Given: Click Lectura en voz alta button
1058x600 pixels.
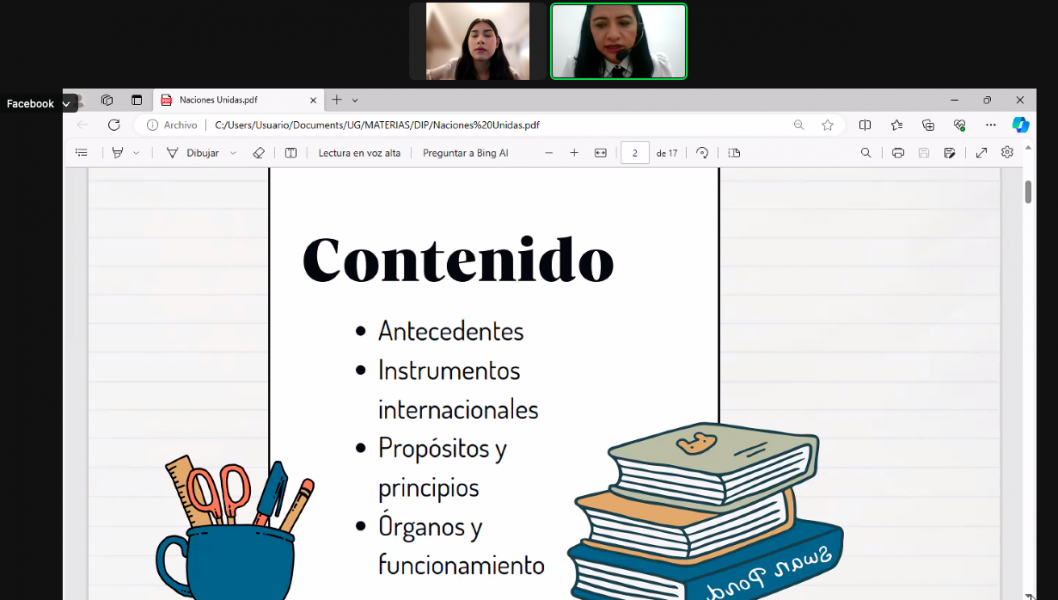Looking at the screenshot, I should click(x=359, y=153).
